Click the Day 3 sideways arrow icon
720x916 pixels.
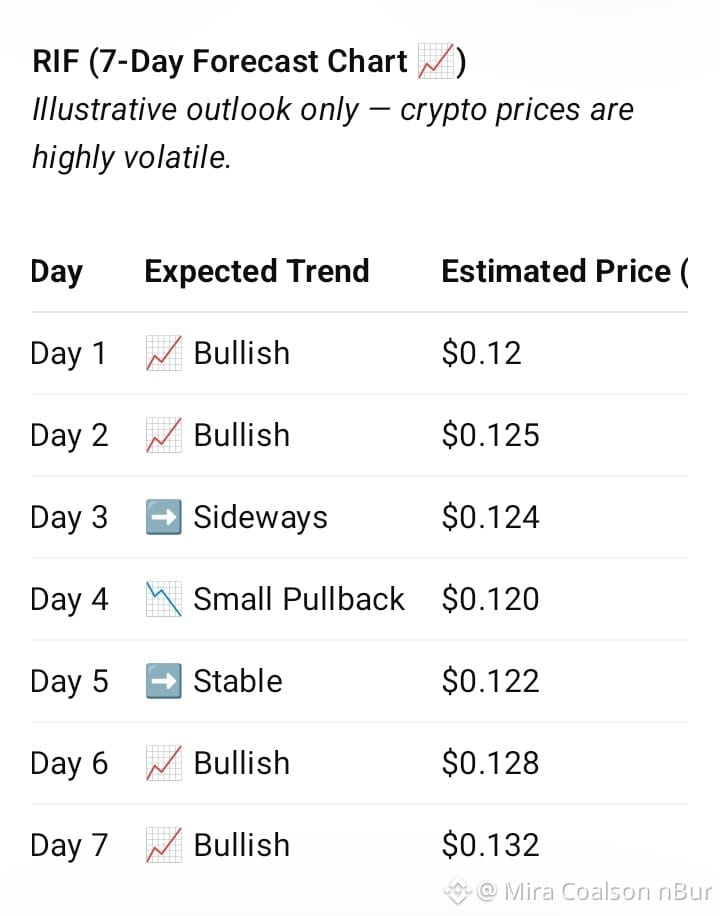pos(164,517)
